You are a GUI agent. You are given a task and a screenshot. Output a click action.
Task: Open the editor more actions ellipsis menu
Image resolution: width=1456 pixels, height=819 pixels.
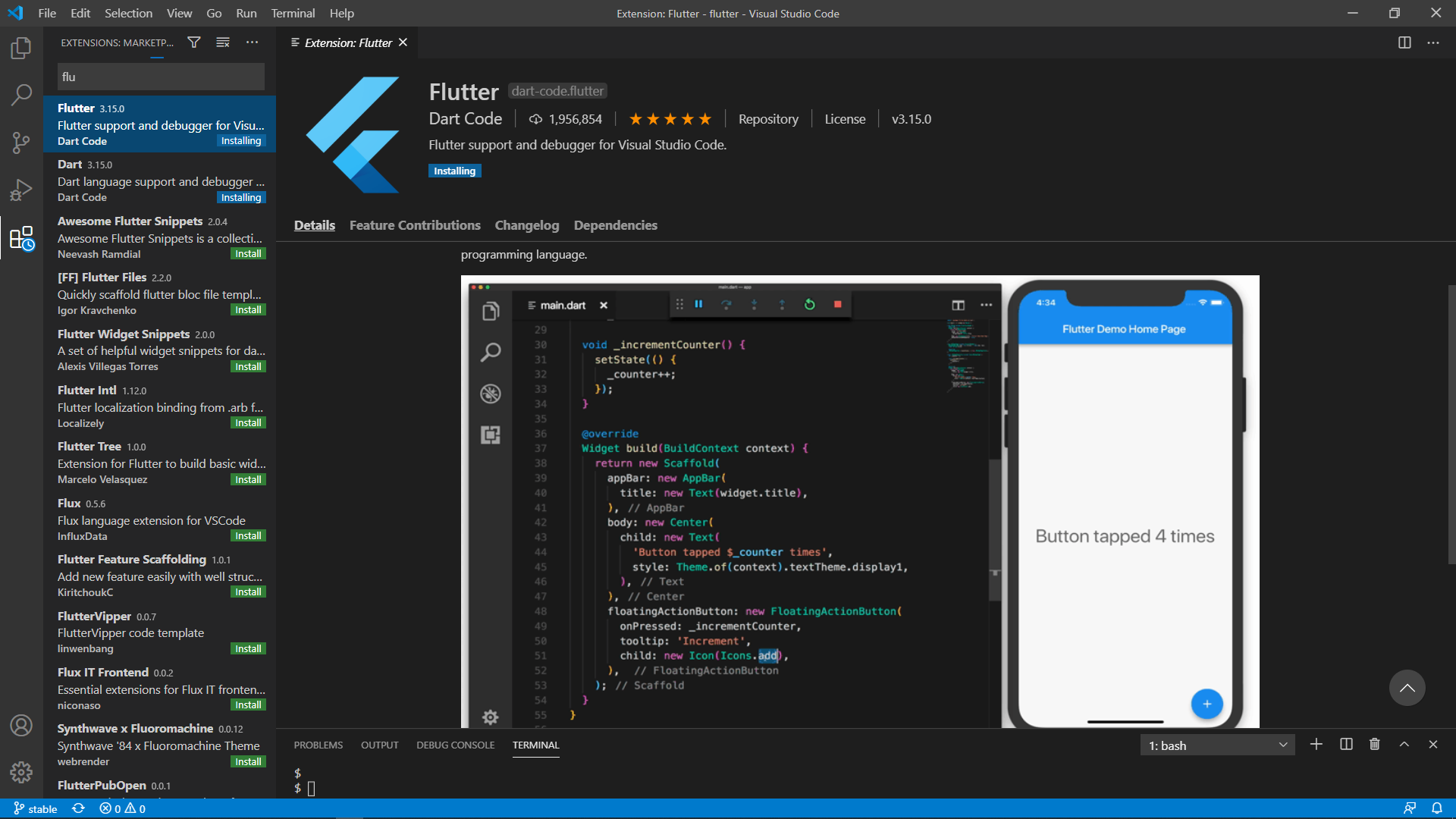click(x=1432, y=42)
